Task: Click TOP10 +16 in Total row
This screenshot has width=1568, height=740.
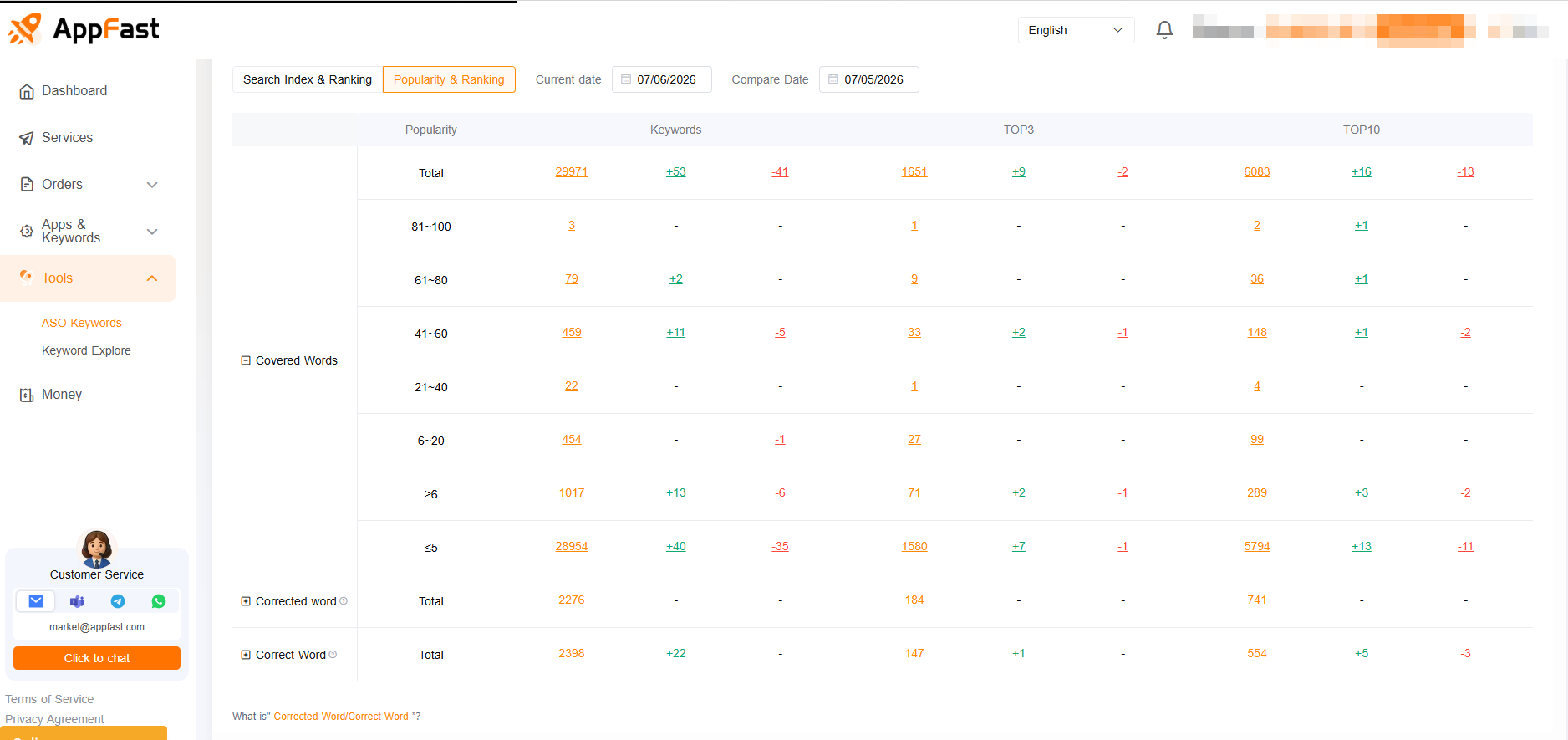Action: pyautogui.click(x=1362, y=171)
